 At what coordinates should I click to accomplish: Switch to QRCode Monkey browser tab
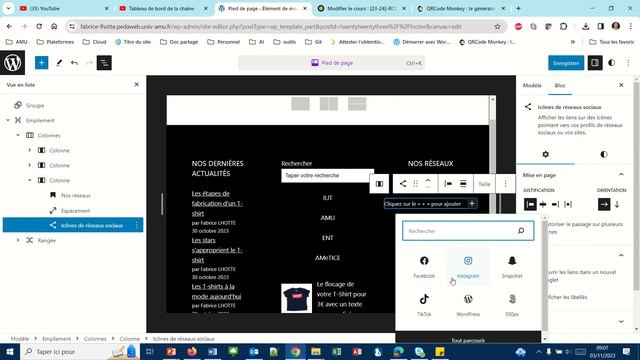click(x=460, y=8)
